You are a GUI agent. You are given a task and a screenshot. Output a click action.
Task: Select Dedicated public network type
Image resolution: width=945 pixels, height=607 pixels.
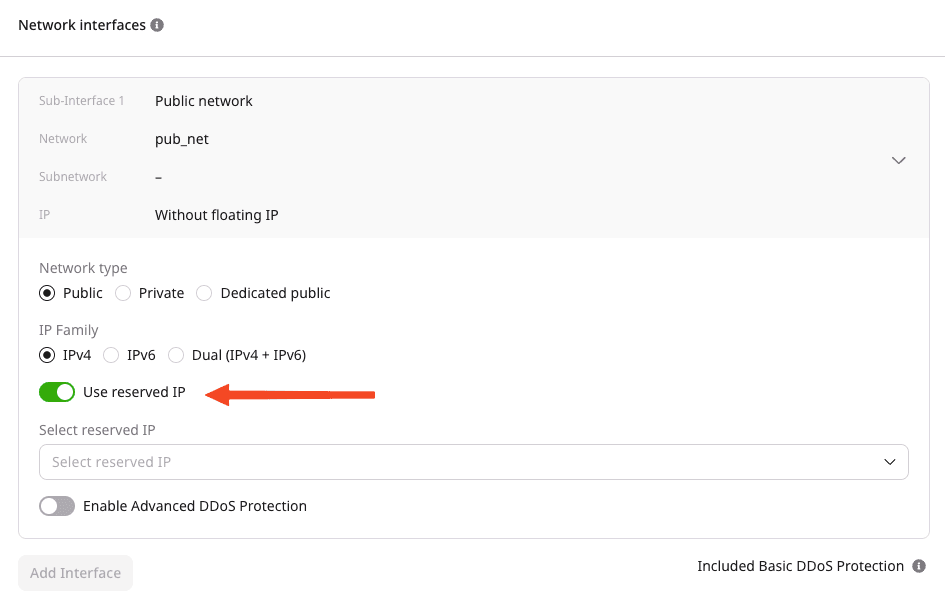(x=204, y=293)
